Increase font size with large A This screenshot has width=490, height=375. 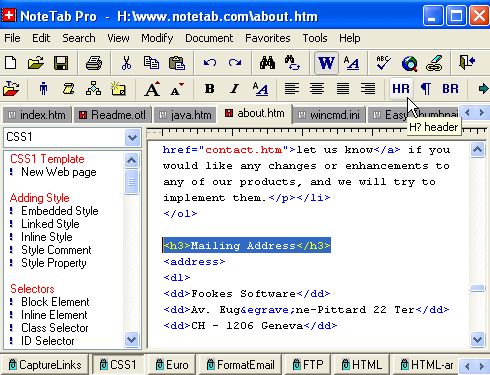click(152, 89)
